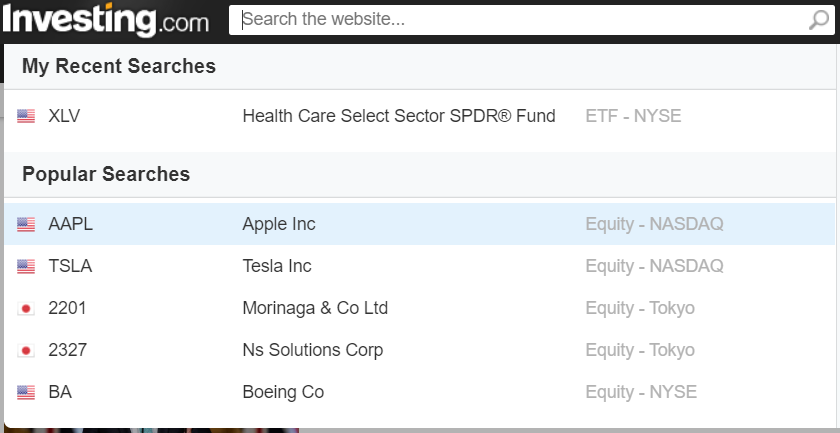Click the US flag next to AAPL
Screen dimensions: 840x433
click(x=26, y=224)
